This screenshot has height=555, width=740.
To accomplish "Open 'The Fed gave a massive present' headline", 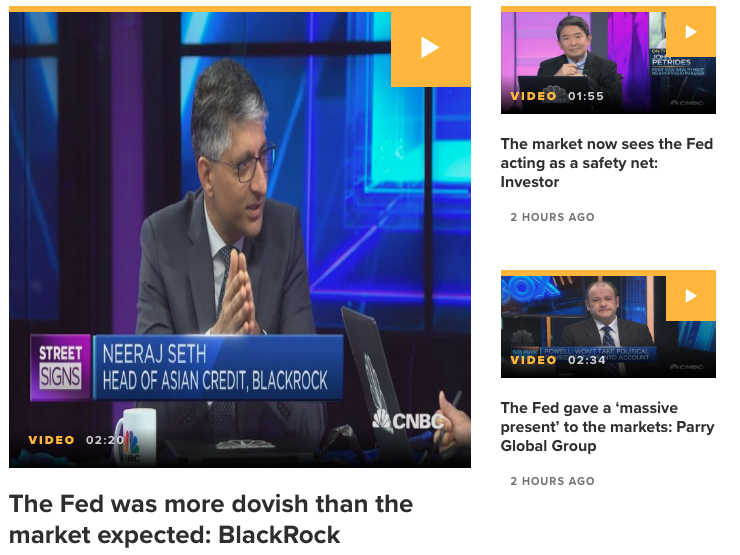I will point(607,427).
